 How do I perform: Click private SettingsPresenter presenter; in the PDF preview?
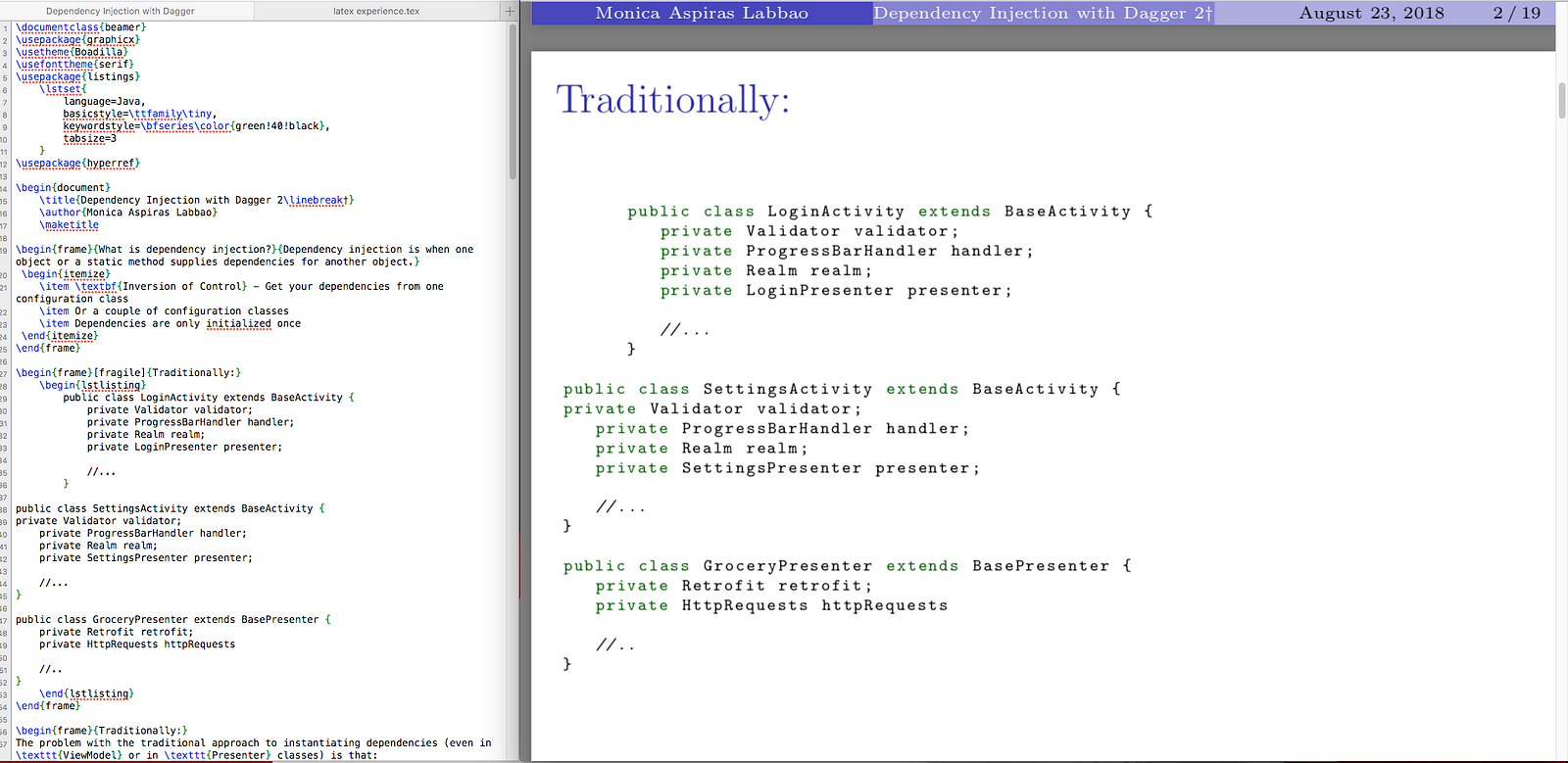click(x=788, y=468)
